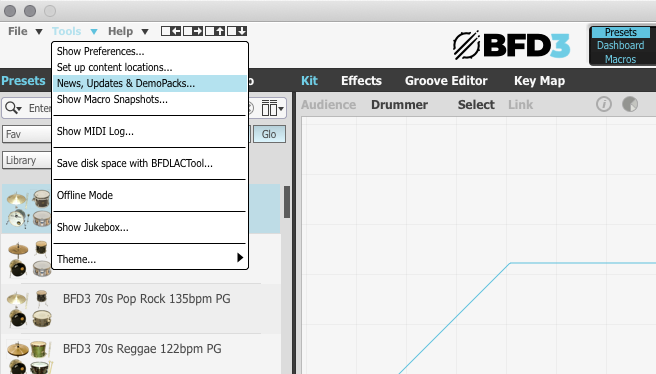Switch to Drummer perspective view
This screenshot has width=656, height=374.
(x=399, y=105)
